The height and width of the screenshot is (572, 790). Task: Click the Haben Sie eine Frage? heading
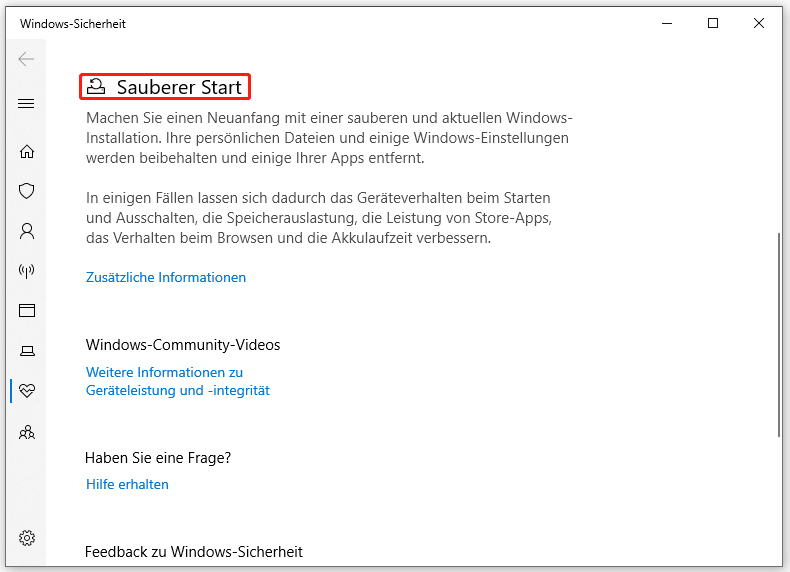tap(158, 458)
